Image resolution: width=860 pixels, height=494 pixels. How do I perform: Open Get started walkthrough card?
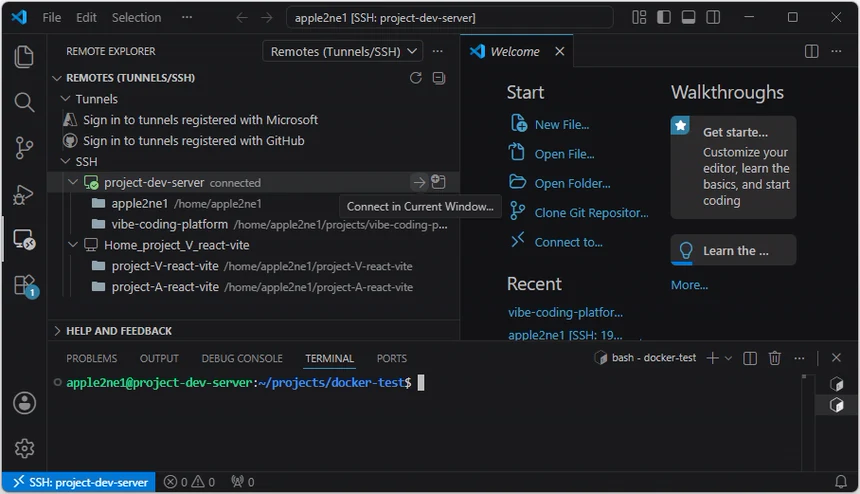point(733,167)
